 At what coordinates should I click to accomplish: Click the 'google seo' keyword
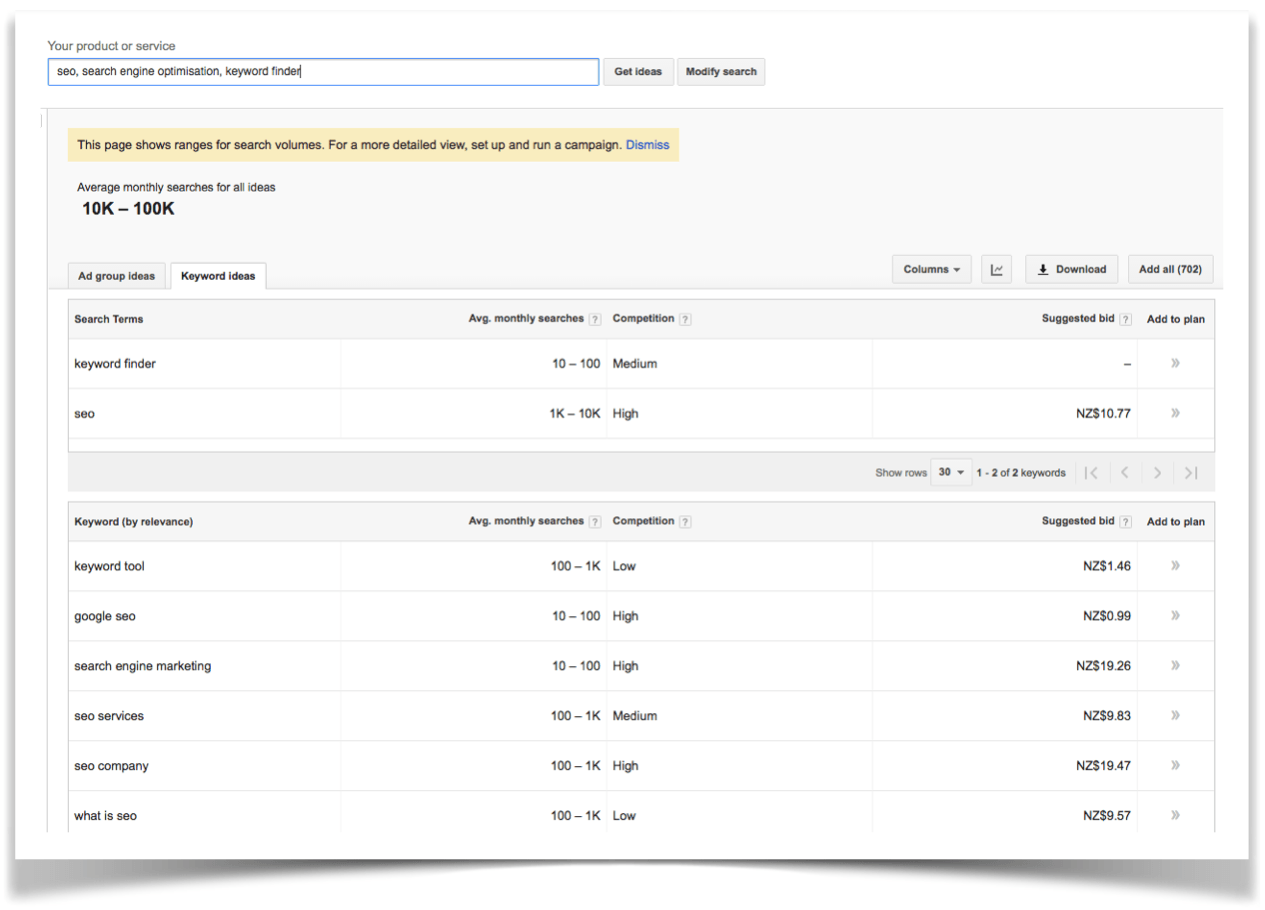coord(105,616)
